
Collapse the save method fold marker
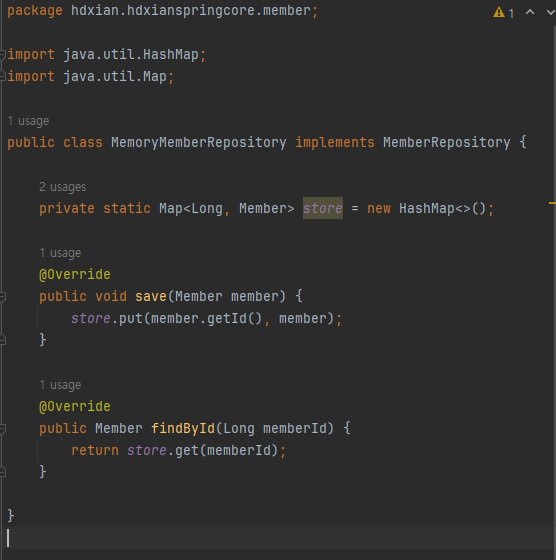click(2, 296)
